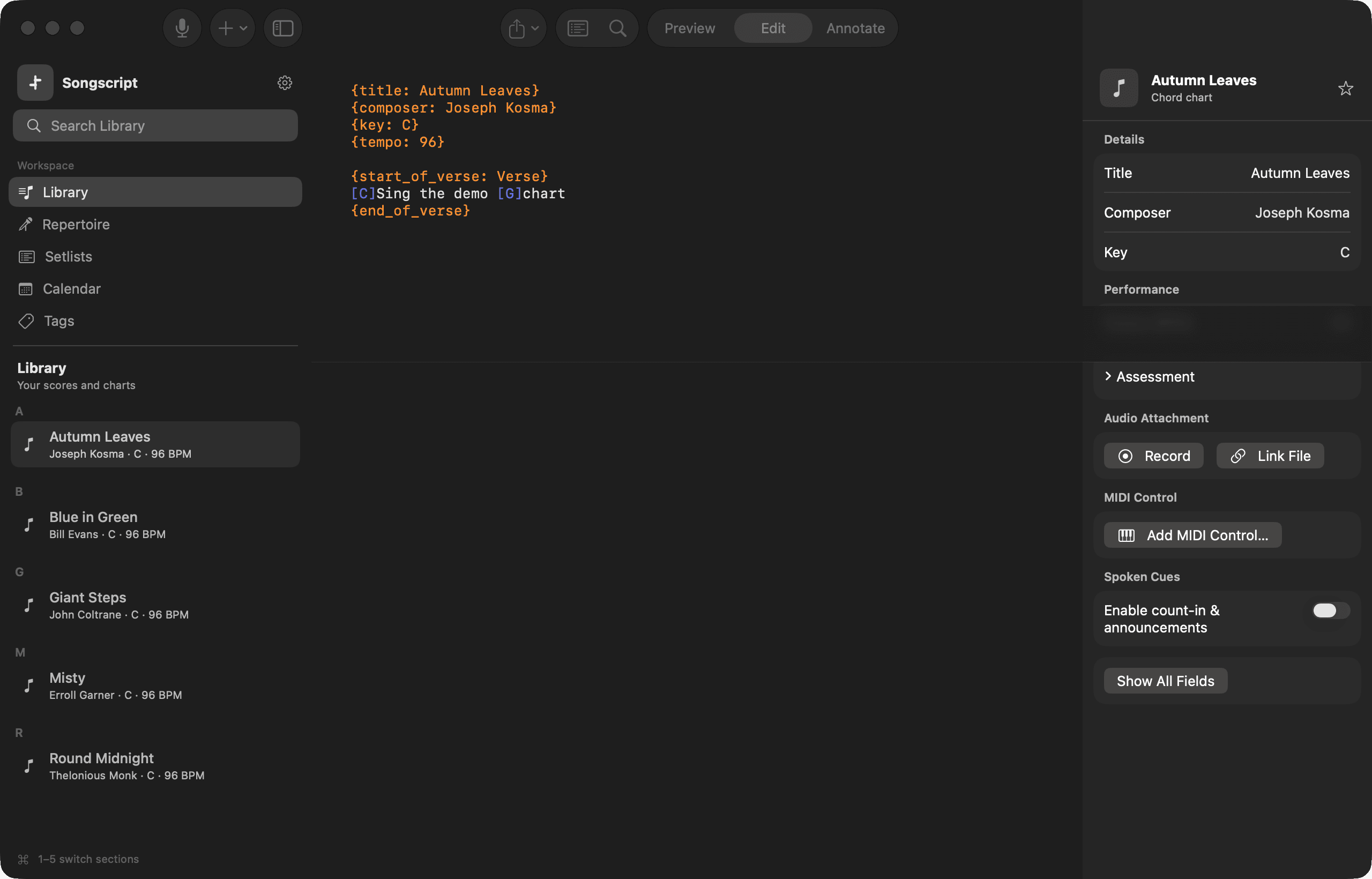Select Autumn Leaves in library list

(x=155, y=445)
